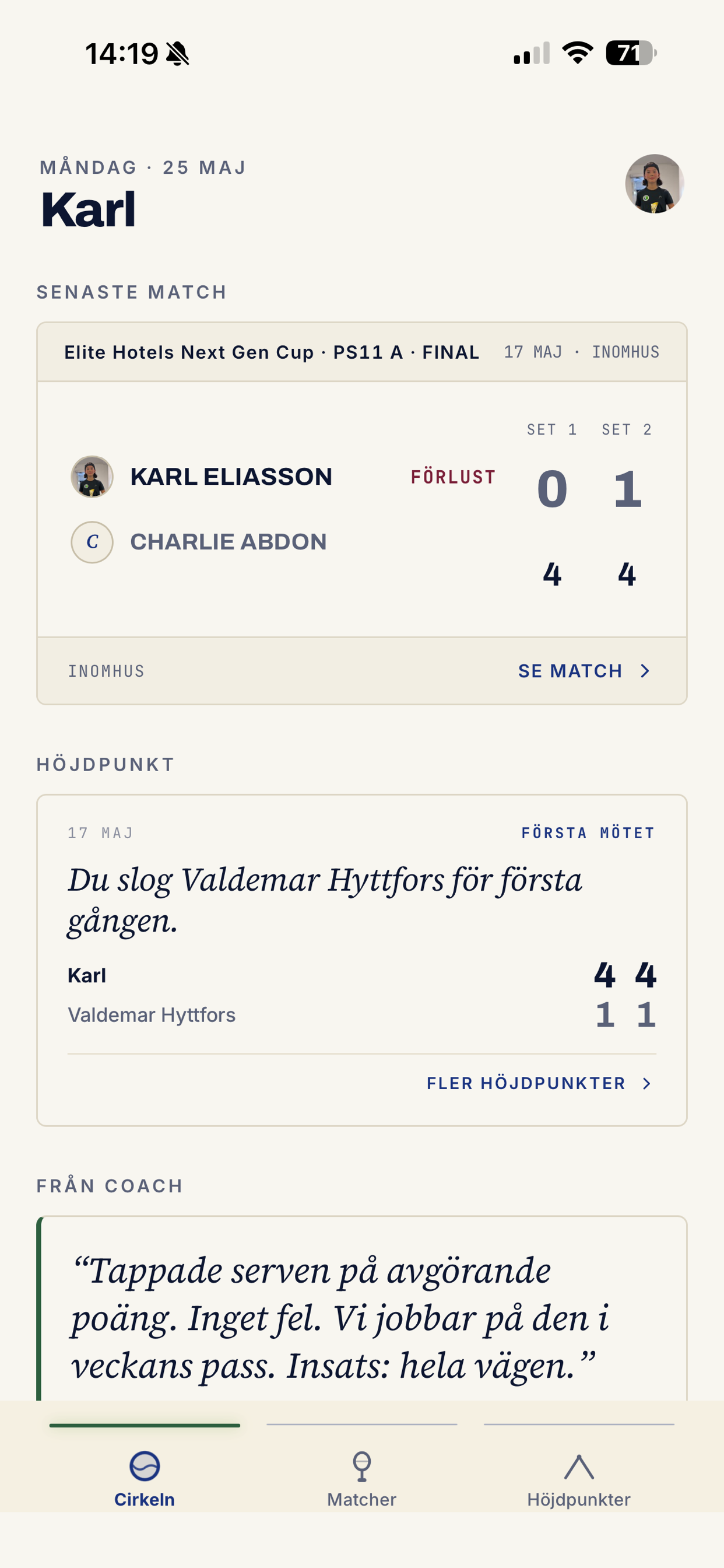
Task: Expand match via SE MATCH chevron
Action: click(x=645, y=671)
